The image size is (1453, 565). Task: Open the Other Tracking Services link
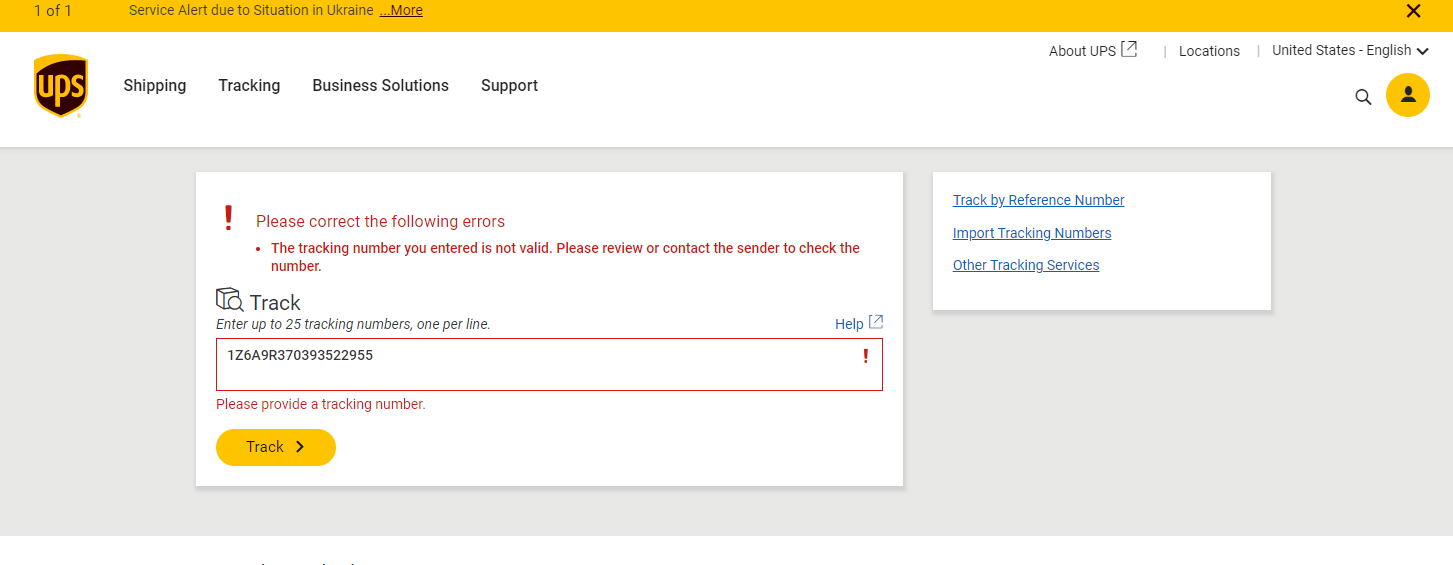point(1025,265)
